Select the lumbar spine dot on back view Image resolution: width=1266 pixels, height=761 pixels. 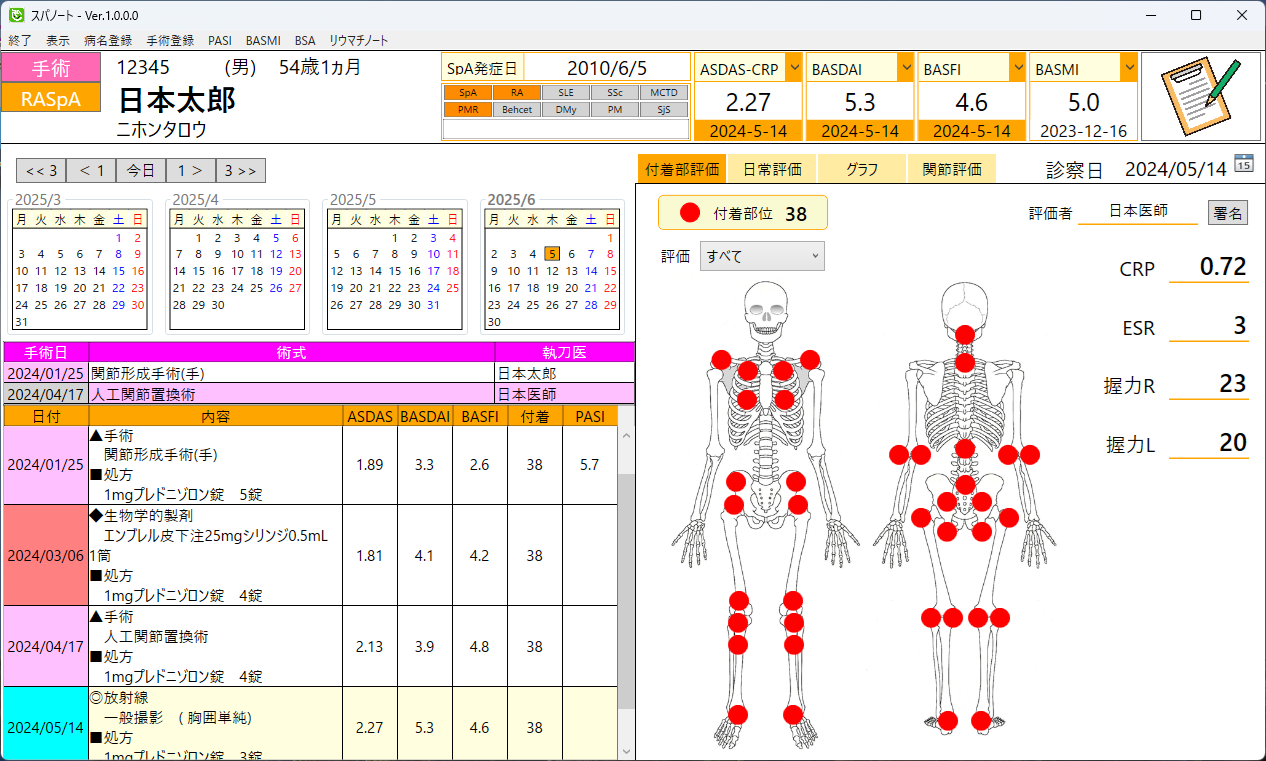[x=965, y=447]
